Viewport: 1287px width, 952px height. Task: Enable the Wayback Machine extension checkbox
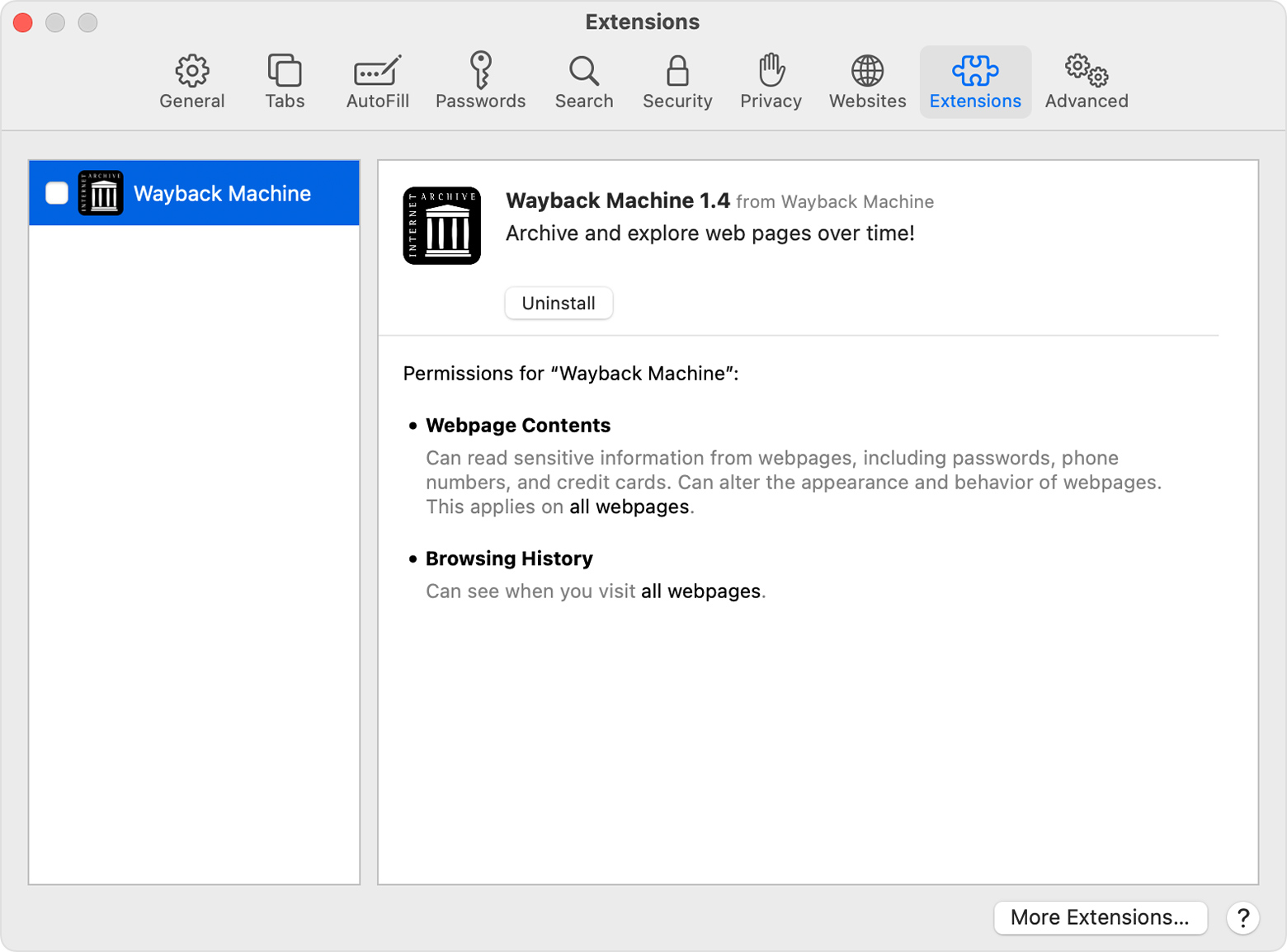point(57,193)
